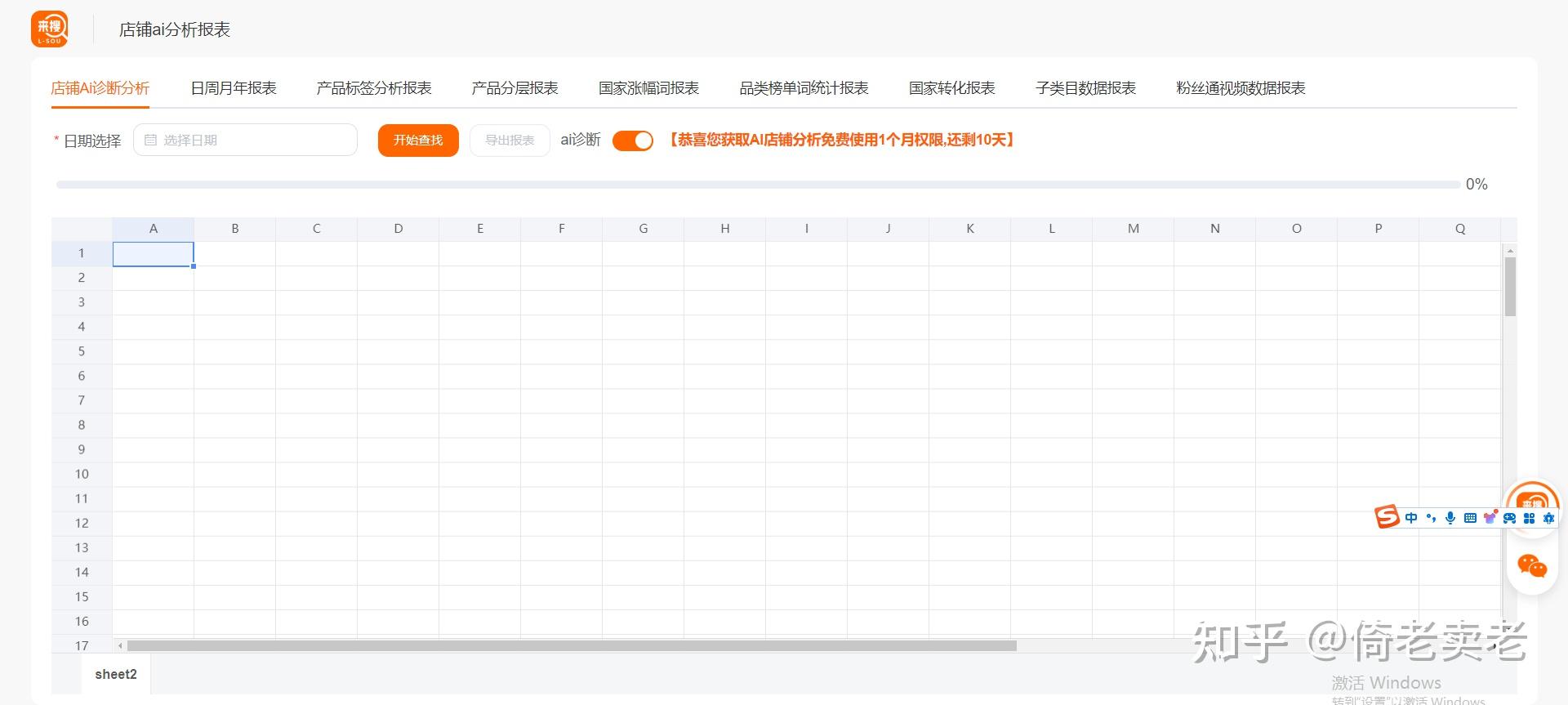Open the Sogou skin shirt icon
This screenshot has height=705, width=1568.
[1490, 518]
